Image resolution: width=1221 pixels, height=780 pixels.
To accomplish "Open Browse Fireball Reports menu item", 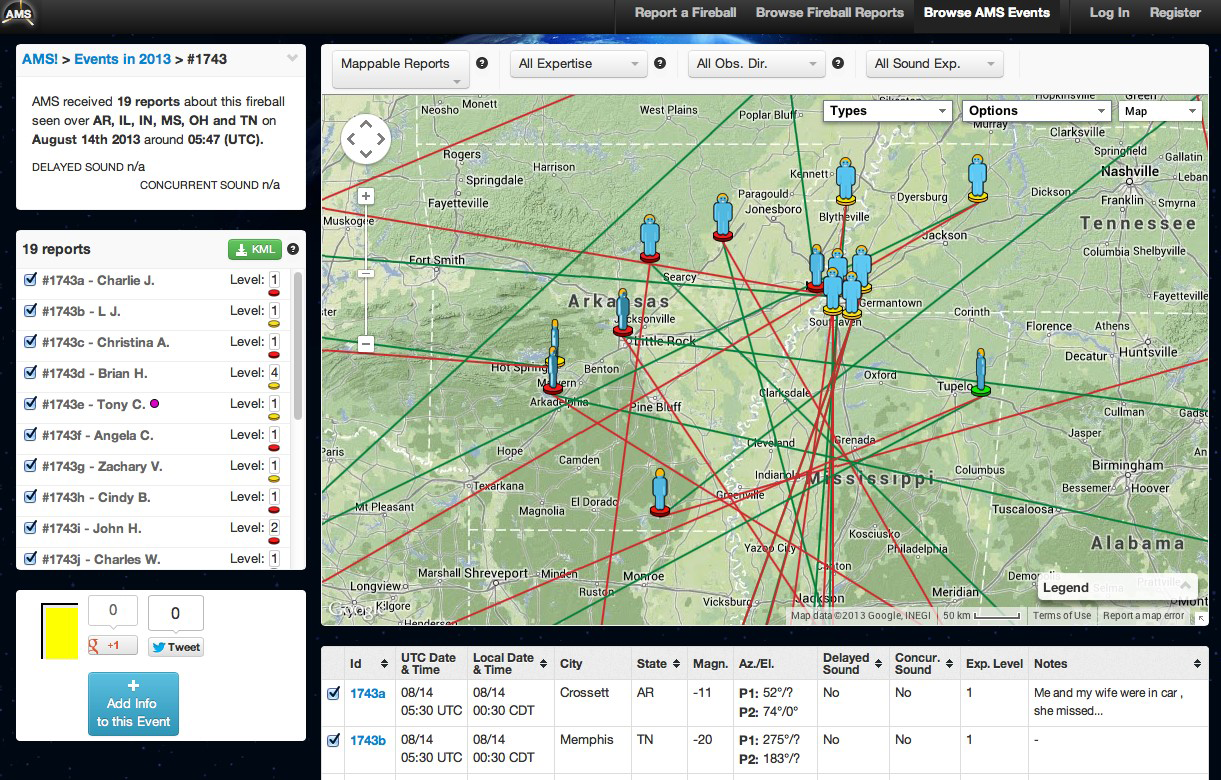I will (829, 13).
